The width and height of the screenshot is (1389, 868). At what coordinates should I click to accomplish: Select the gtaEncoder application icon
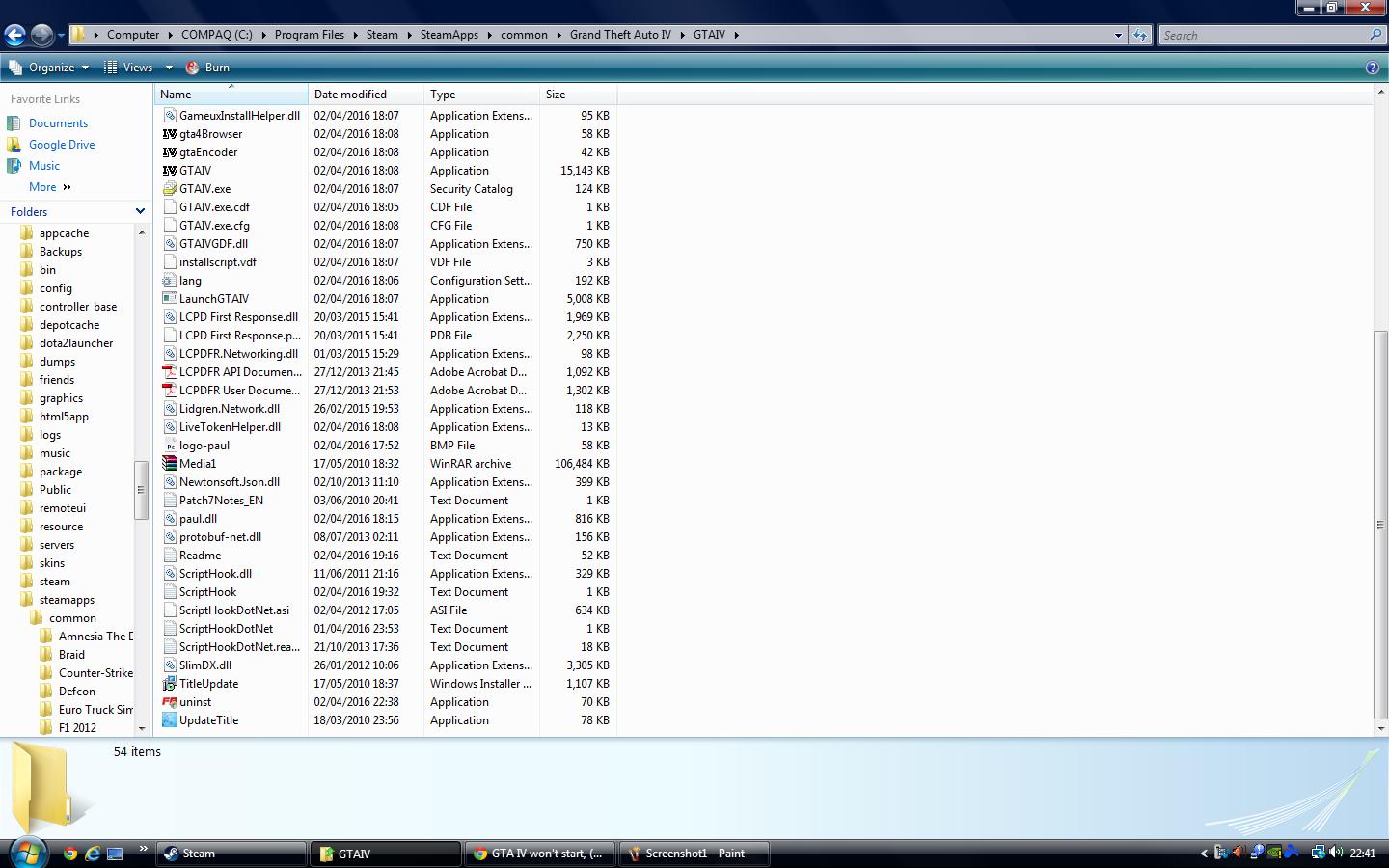click(170, 152)
